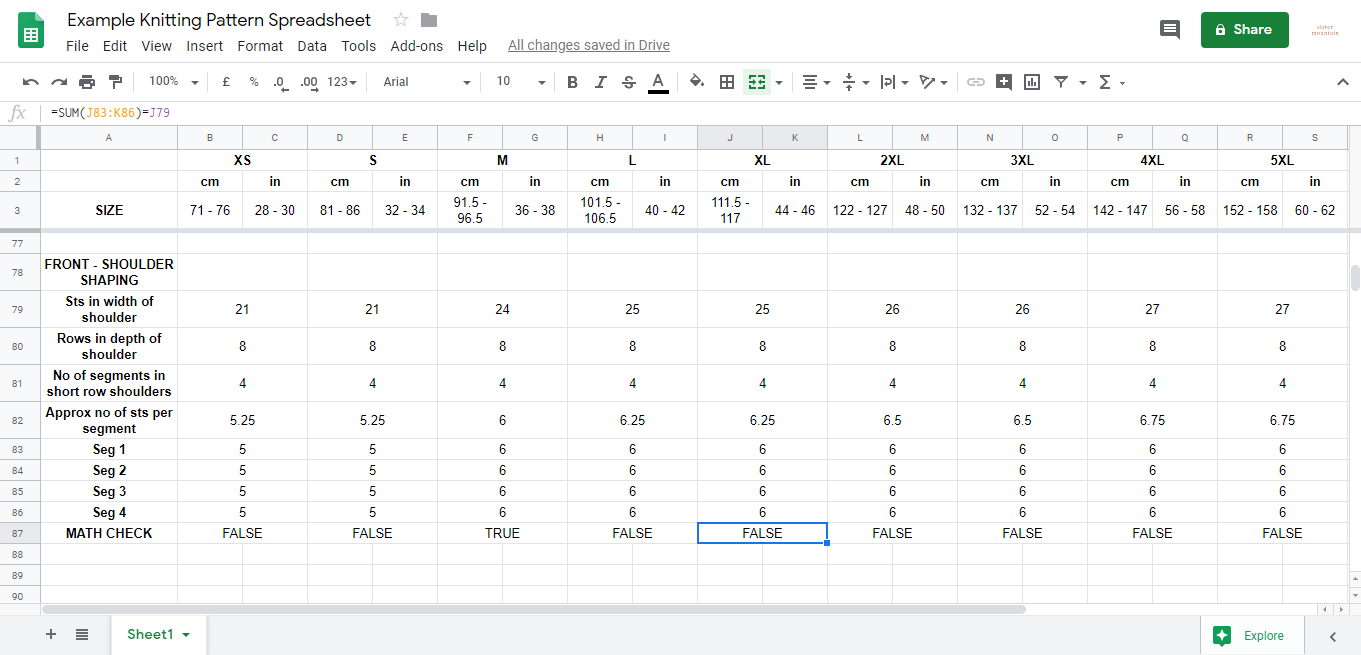
Task: Toggle merge cells
Action: pyautogui.click(x=757, y=82)
